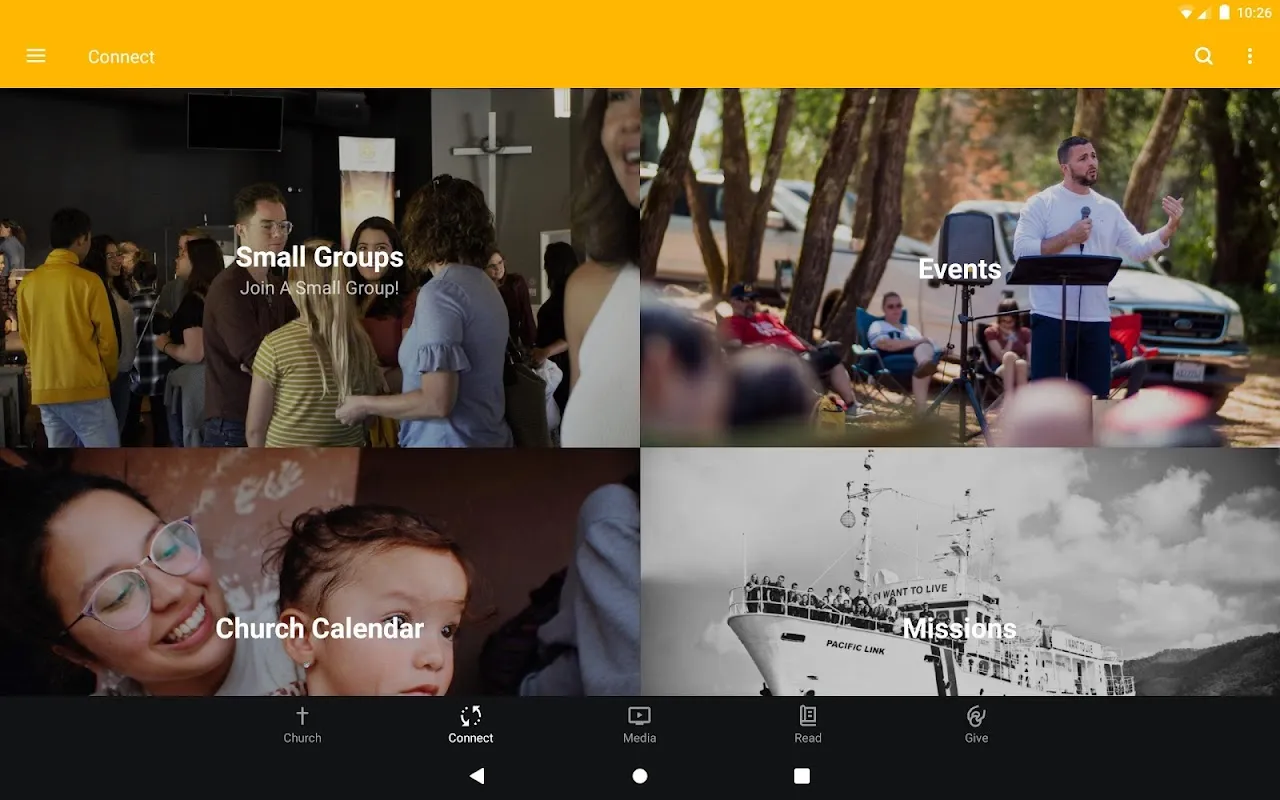Open the Media play icon
1280x800 pixels.
[639, 715]
